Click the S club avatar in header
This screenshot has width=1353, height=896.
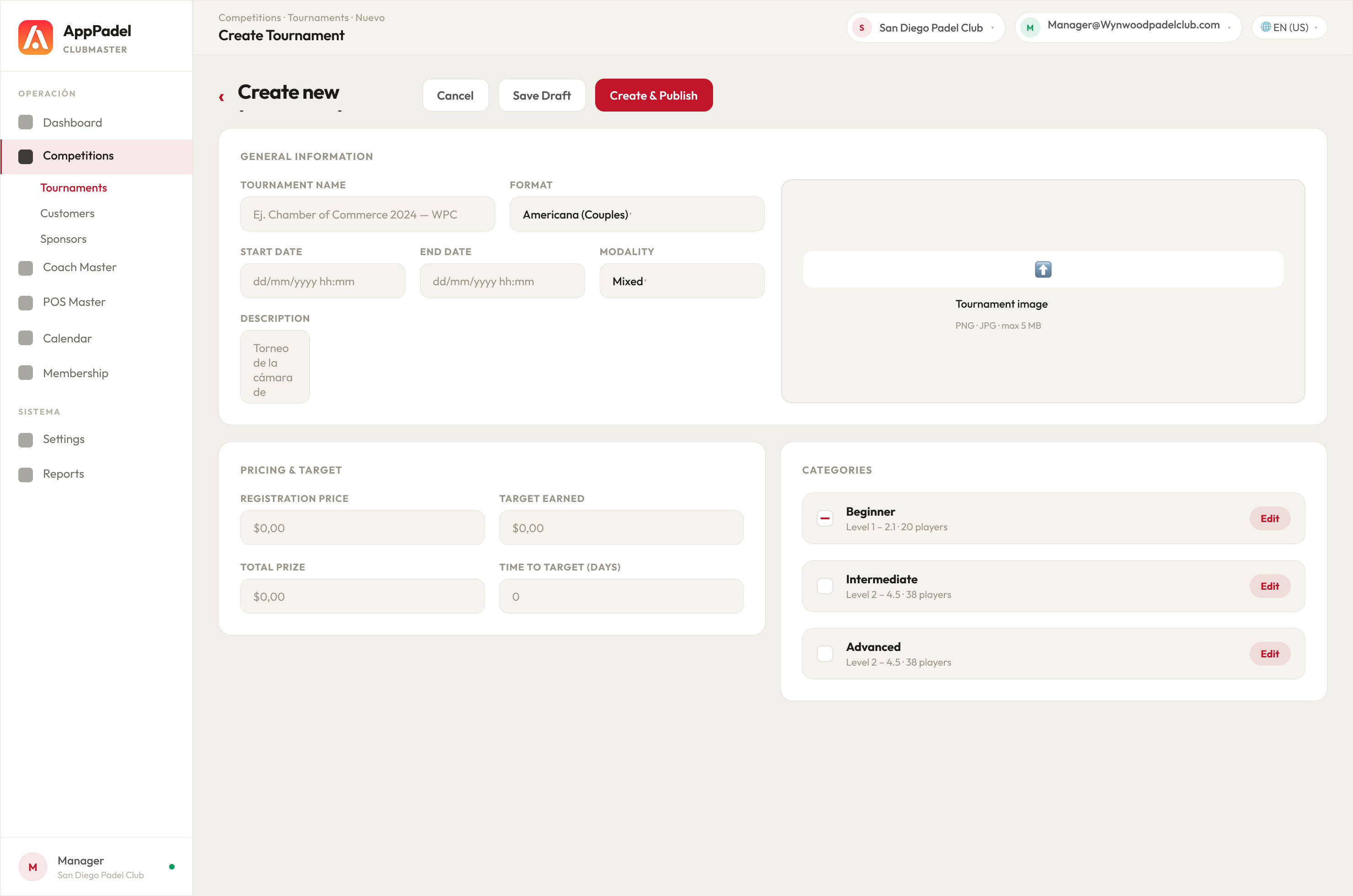(x=862, y=27)
